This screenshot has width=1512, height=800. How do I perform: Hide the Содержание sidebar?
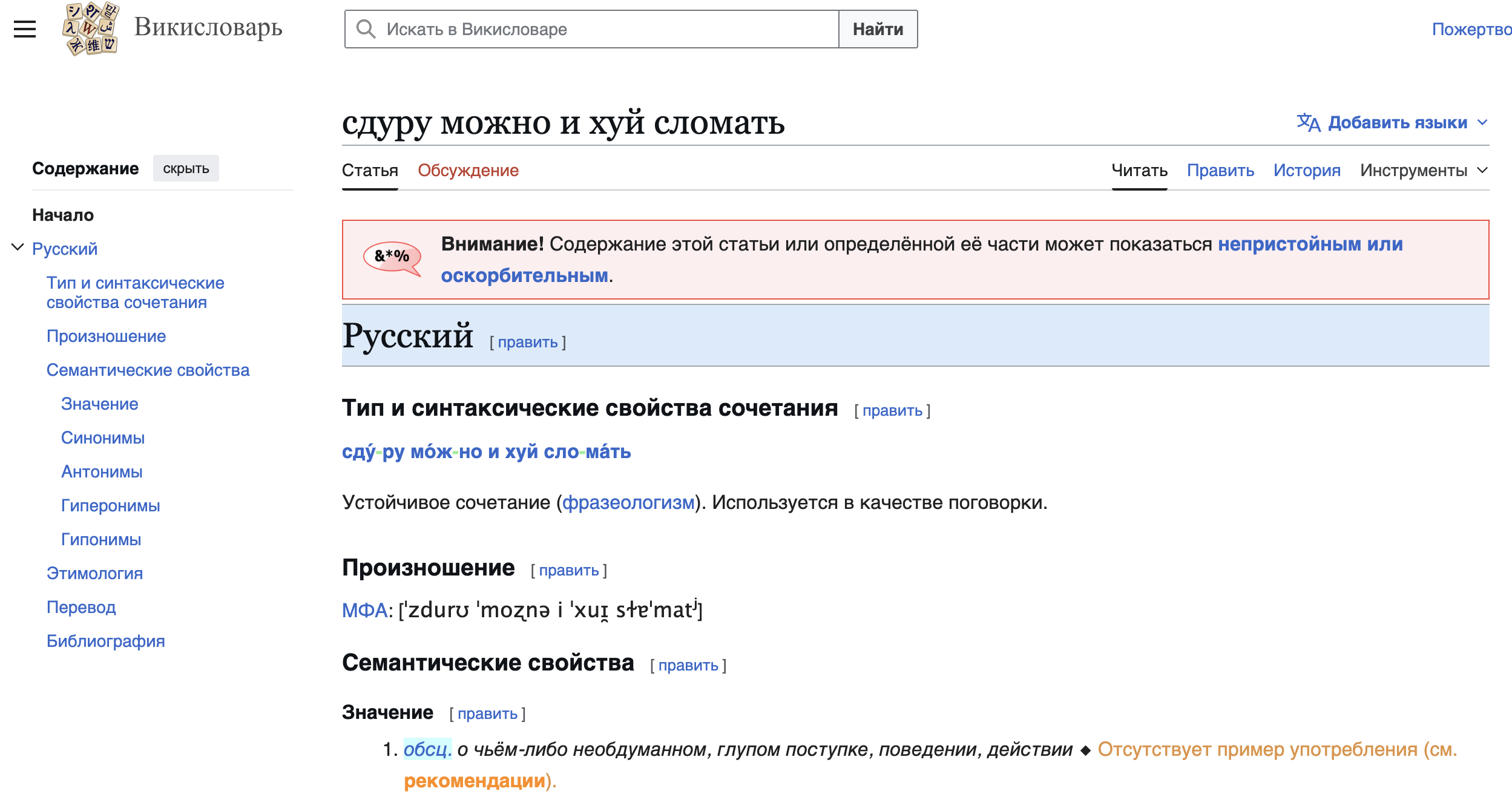coord(186,169)
